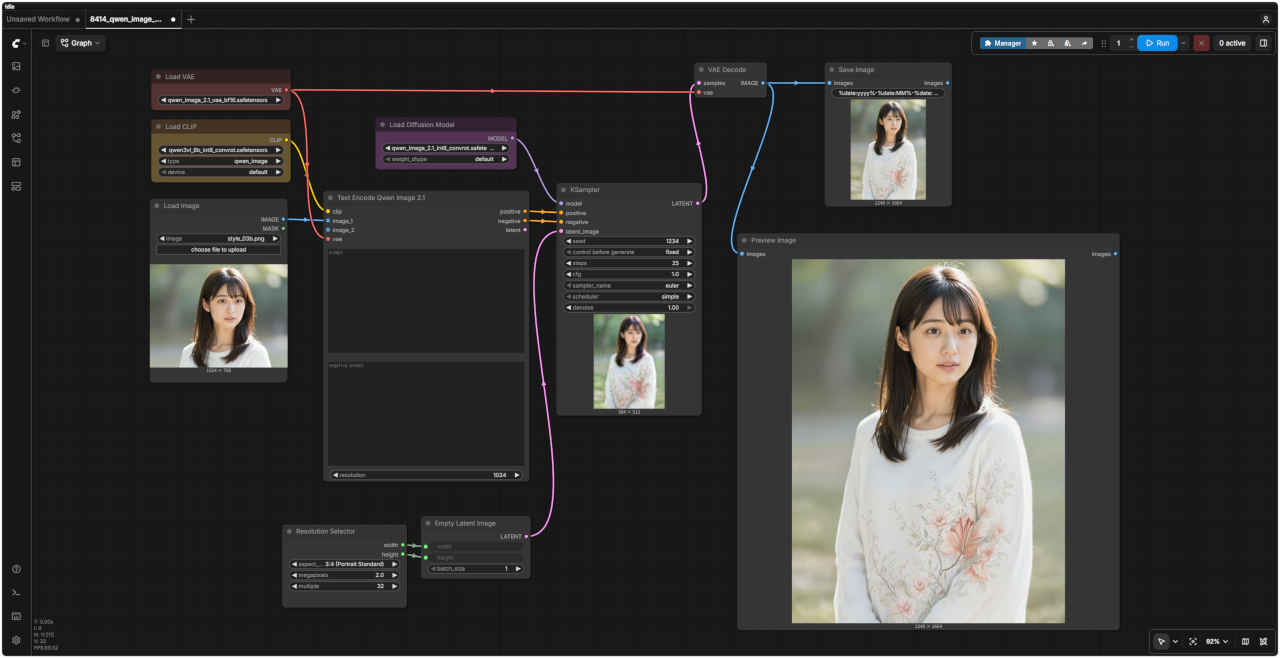
Task: Open the Assets image icon in left sidebar
Action: [16, 66]
